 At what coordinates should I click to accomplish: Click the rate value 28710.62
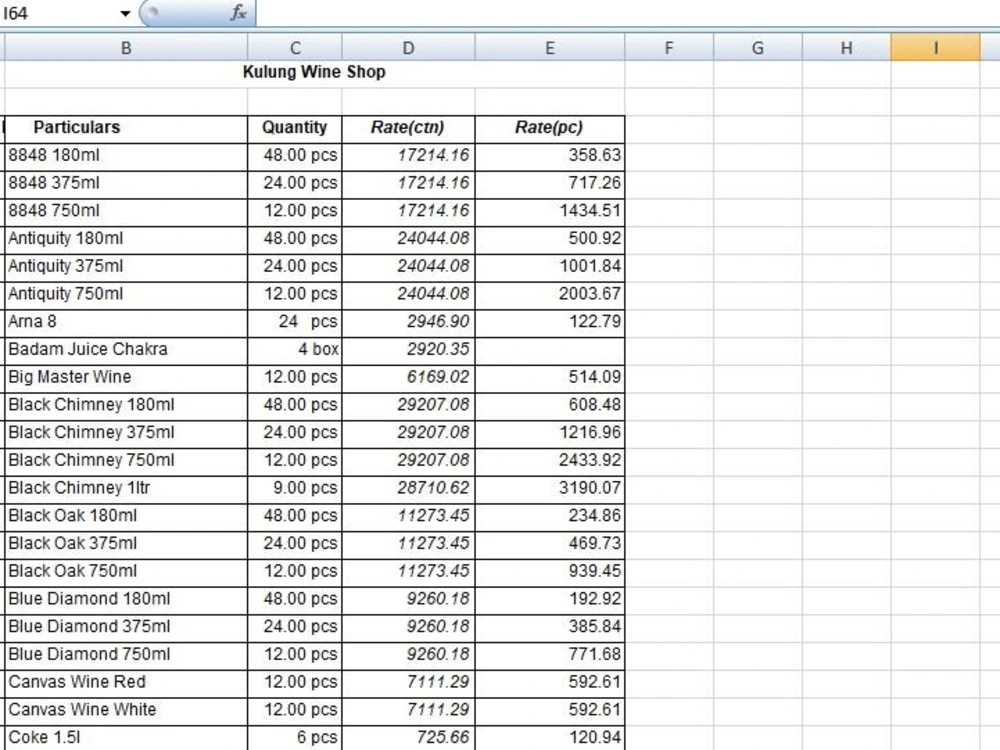pyautogui.click(x=408, y=489)
